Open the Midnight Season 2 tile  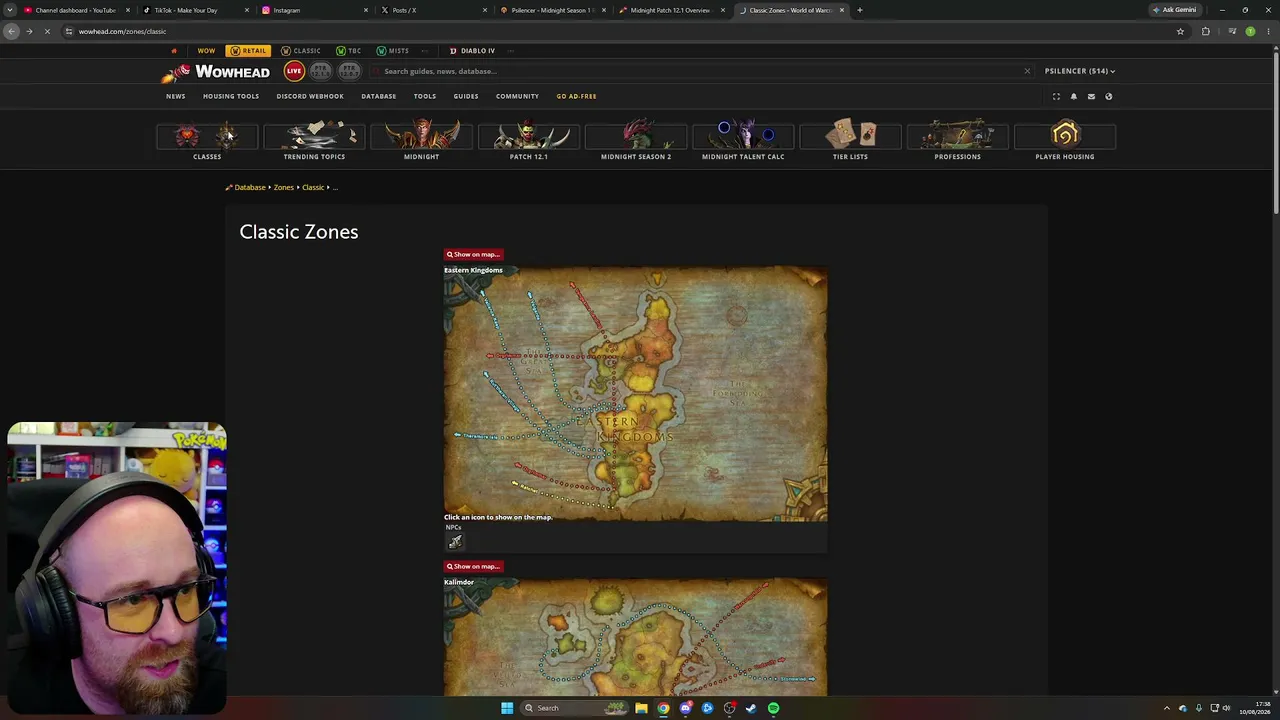(x=636, y=141)
